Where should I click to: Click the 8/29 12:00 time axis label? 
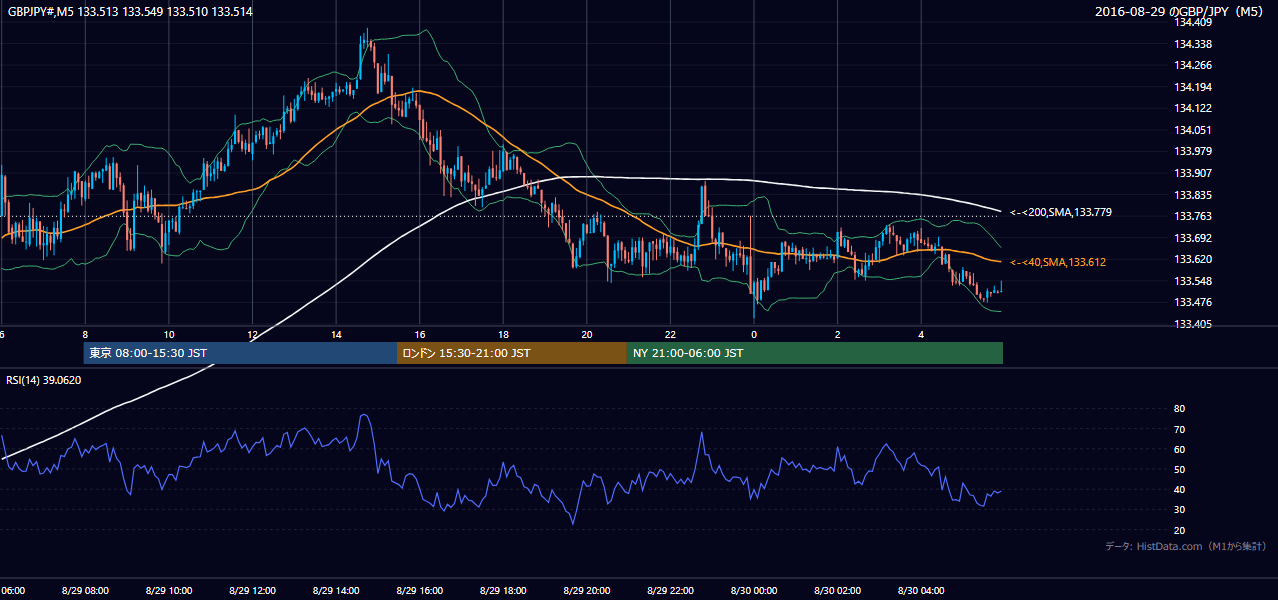(x=252, y=591)
